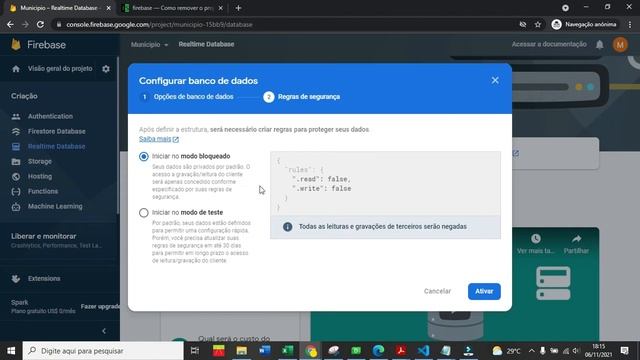Show hidden system tray icons
The image size is (640, 360).
click(x=531, y=351)
